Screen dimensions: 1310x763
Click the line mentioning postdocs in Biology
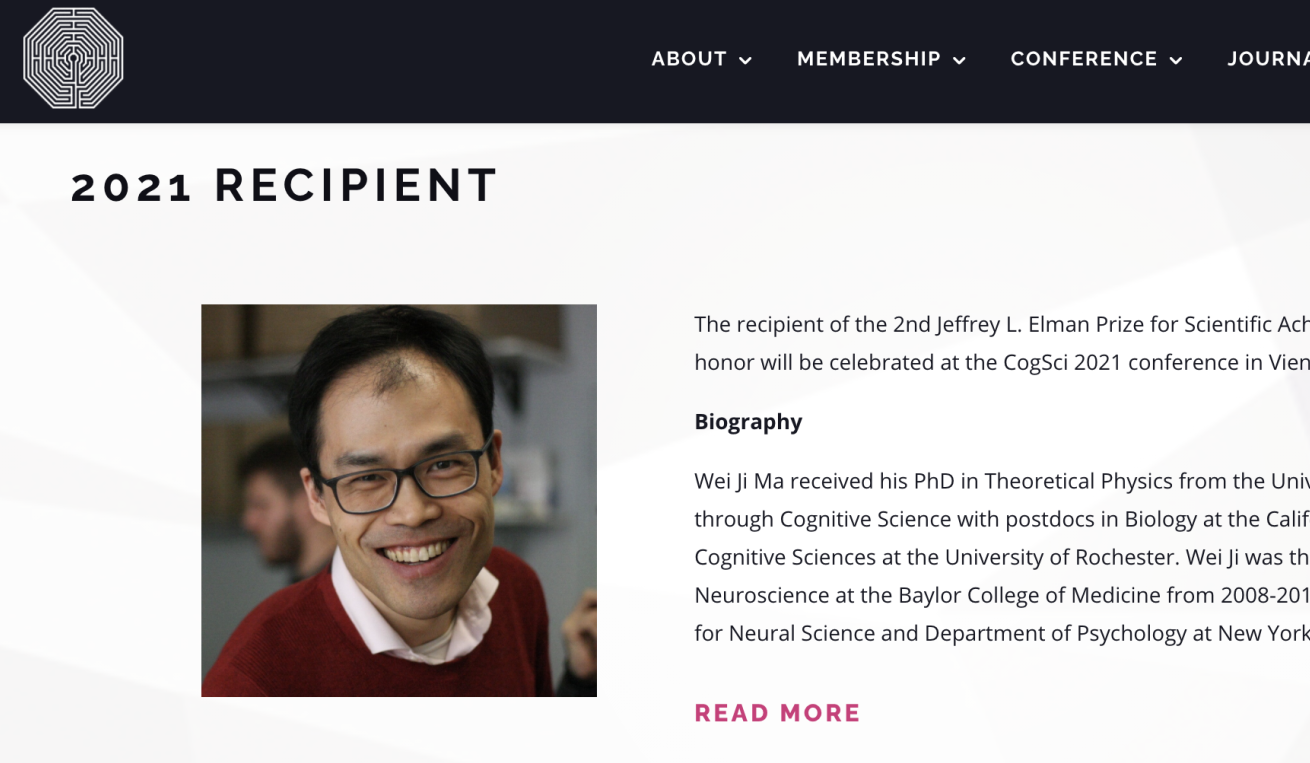1001,519
